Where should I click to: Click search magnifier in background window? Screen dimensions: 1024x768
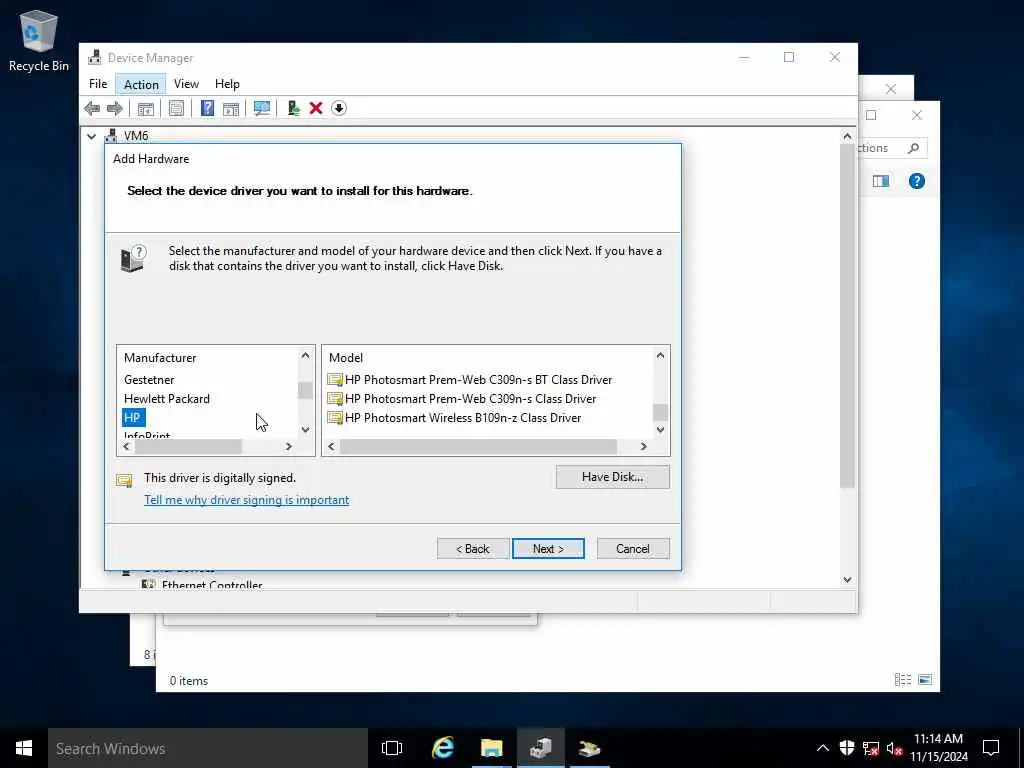(x=914, y=148)
